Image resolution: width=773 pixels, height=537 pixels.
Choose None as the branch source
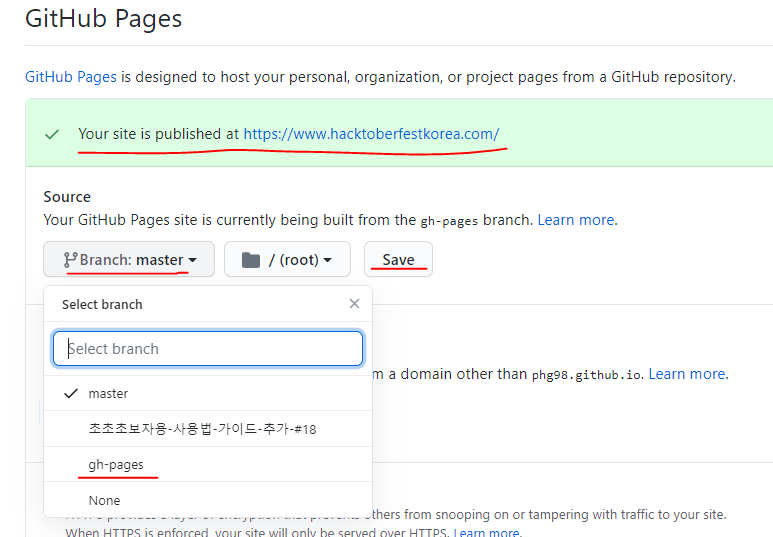pyautogui.click(x=208, y=500)
